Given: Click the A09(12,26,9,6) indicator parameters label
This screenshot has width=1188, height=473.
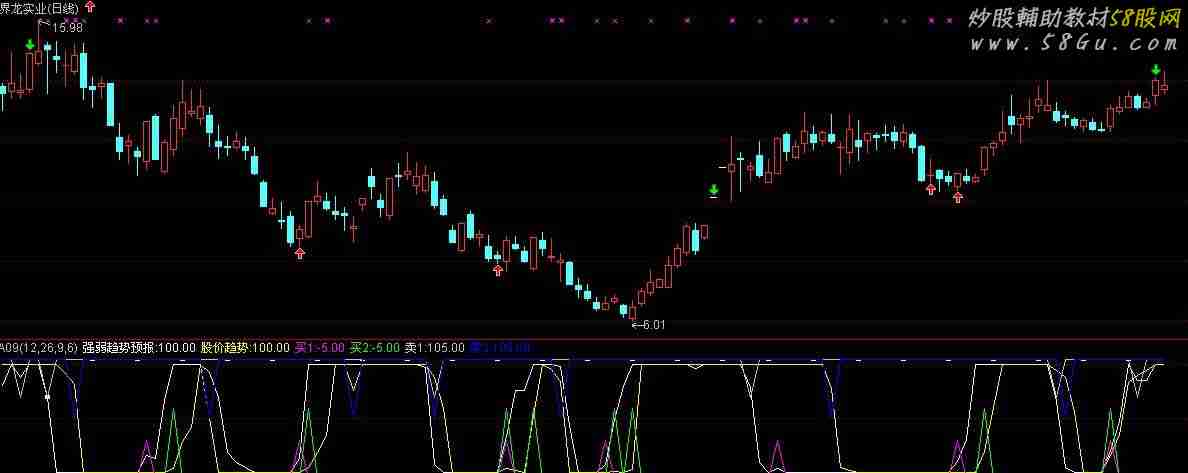Looking at the screenshot, I should (38, 348).
